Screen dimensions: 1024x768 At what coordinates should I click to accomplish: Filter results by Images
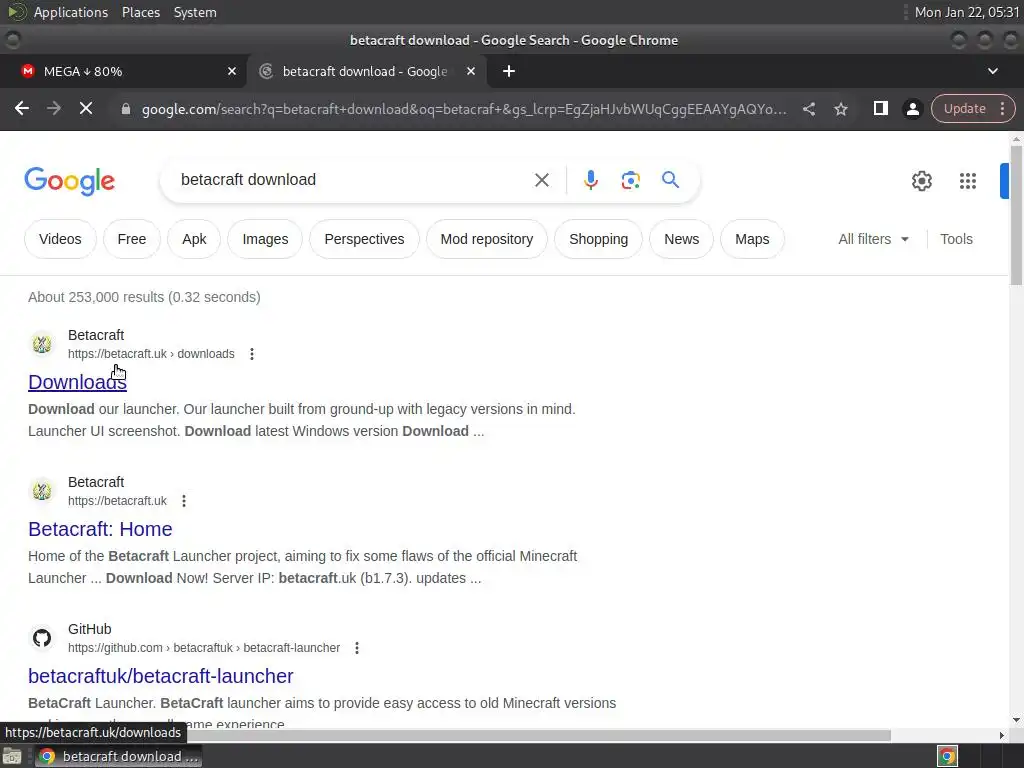265,239
